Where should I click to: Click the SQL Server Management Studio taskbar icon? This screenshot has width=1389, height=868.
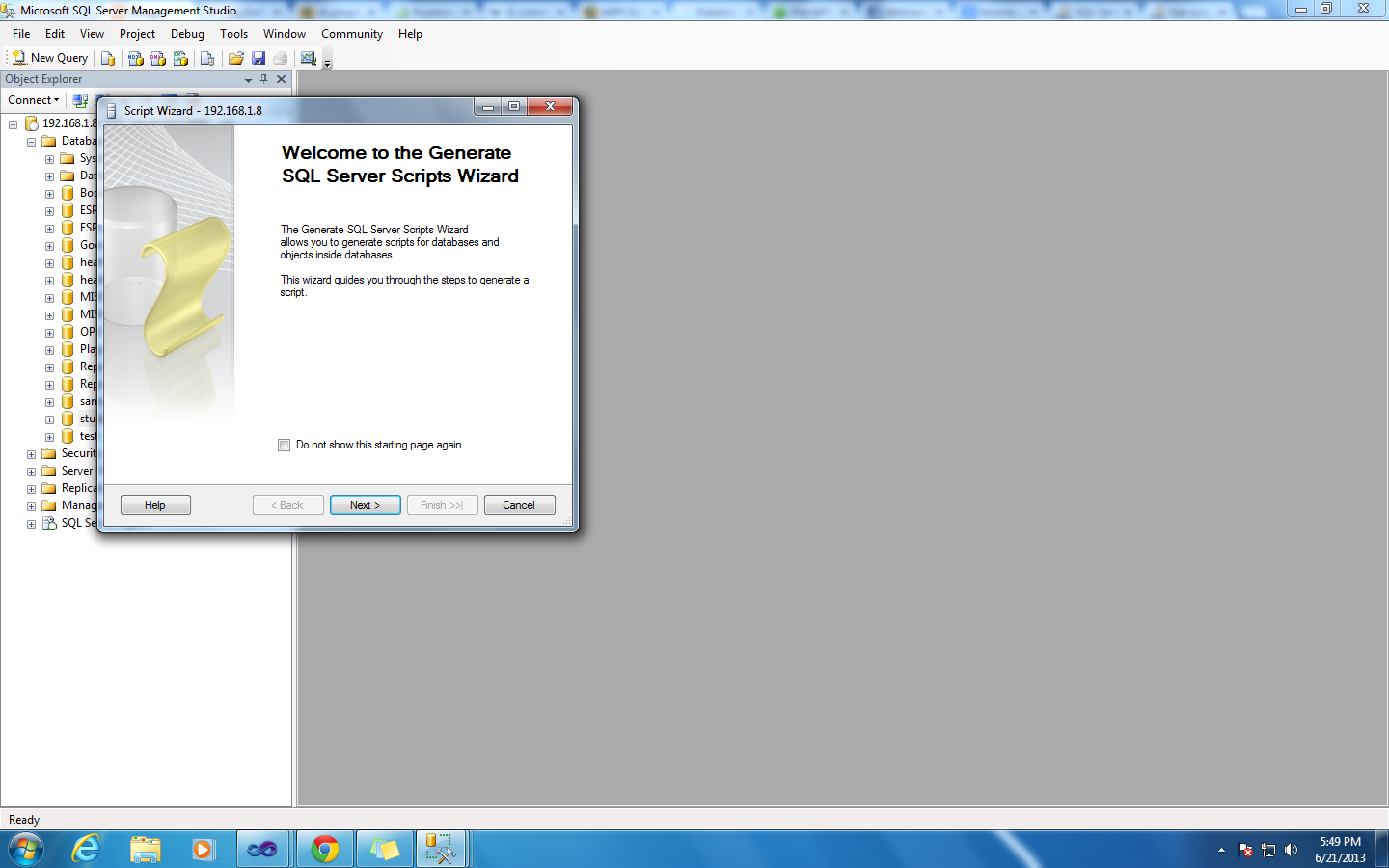442,850
